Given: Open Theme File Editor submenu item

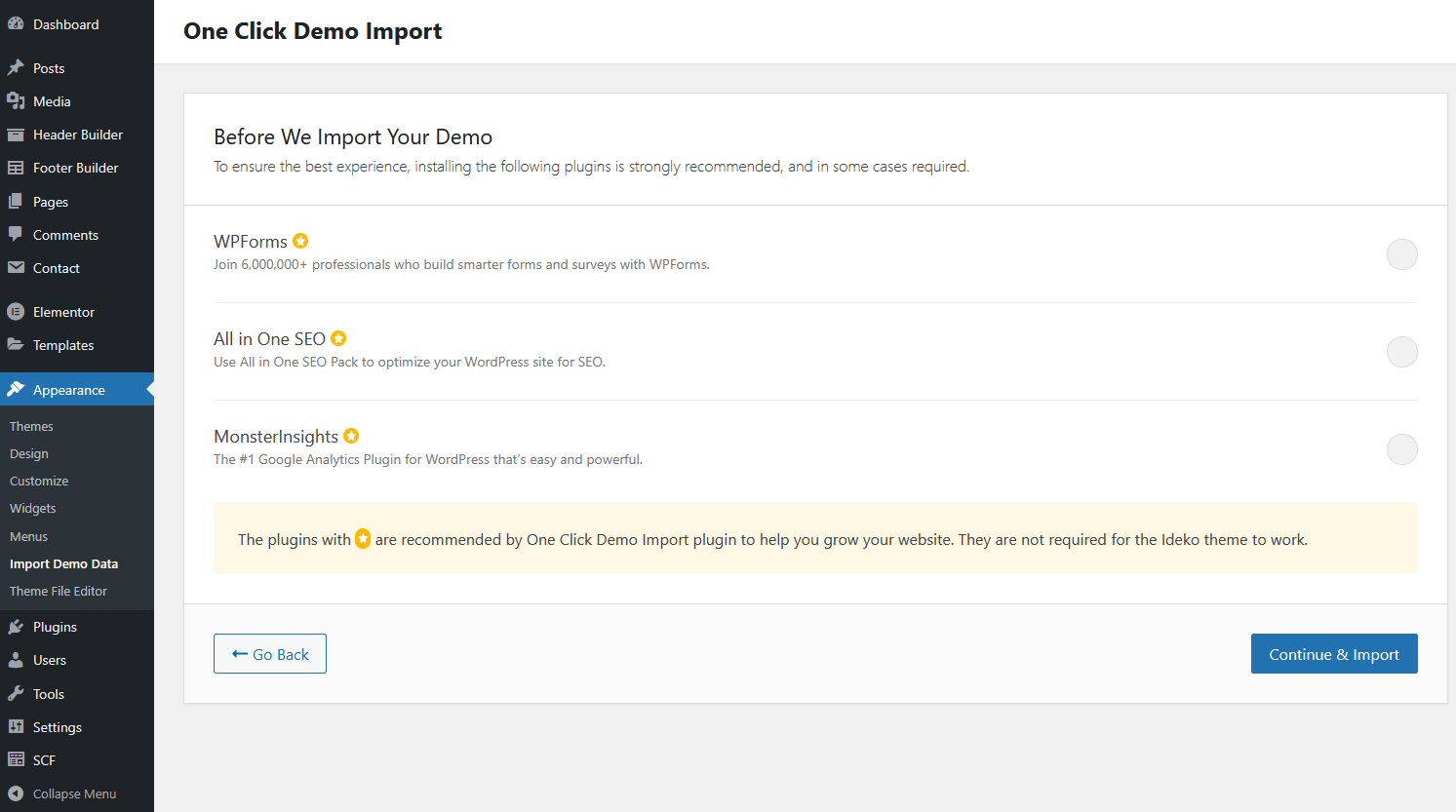Looking at the screenshot, I should coord(59,591).
